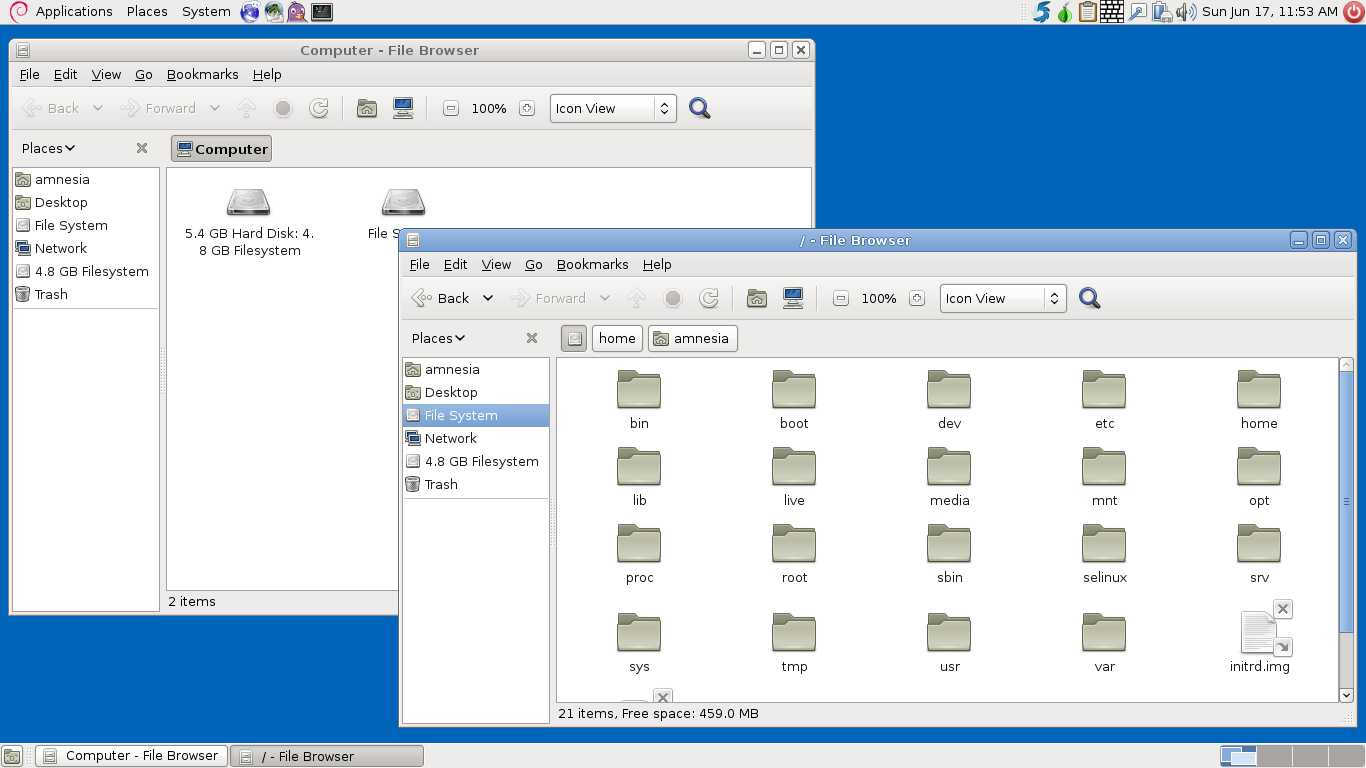1366x768 pixels.
Task: Select the 5.4 GB Hard Disk drive icon
Action: [x=248, y=203]
